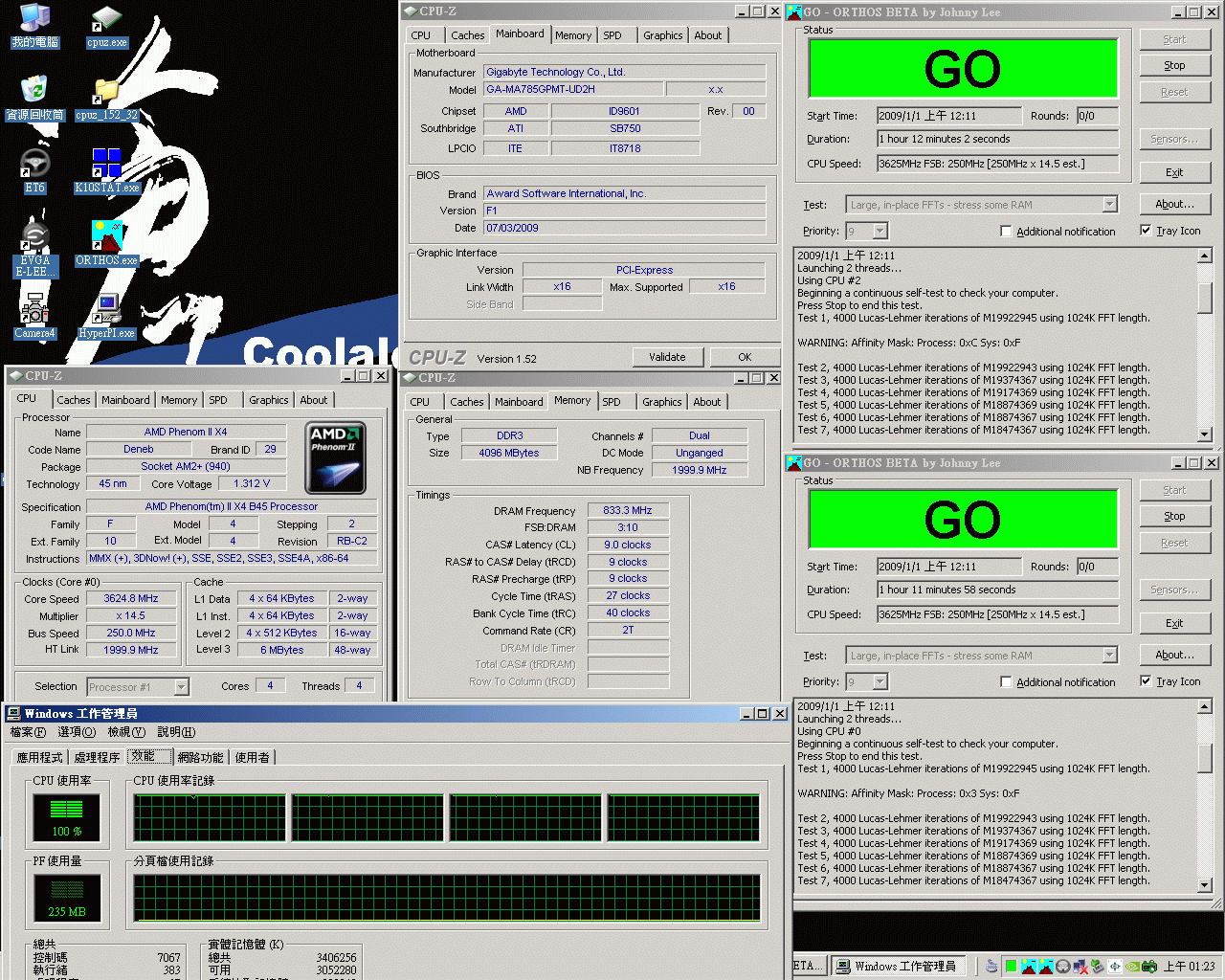Click log scroll-up arrow in ORTHOS CPU #0 window

click(x=1205, y=706)
